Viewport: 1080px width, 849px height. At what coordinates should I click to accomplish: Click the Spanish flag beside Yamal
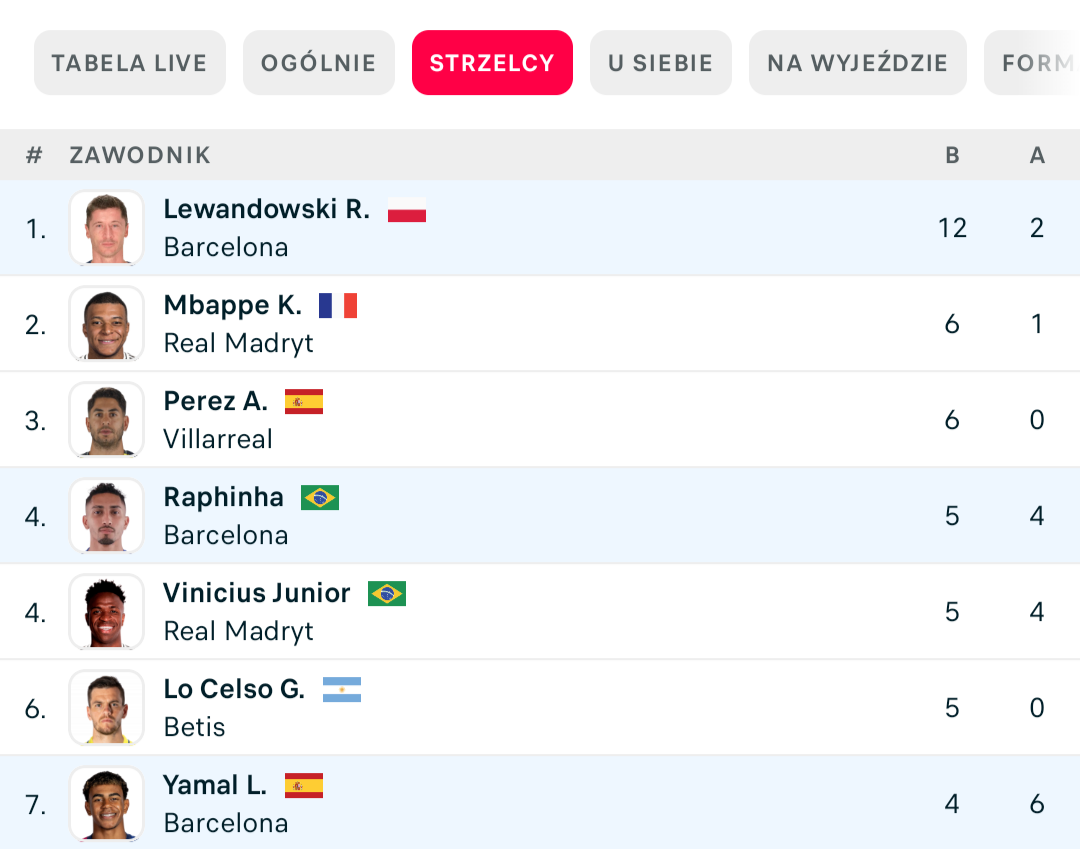304,786
